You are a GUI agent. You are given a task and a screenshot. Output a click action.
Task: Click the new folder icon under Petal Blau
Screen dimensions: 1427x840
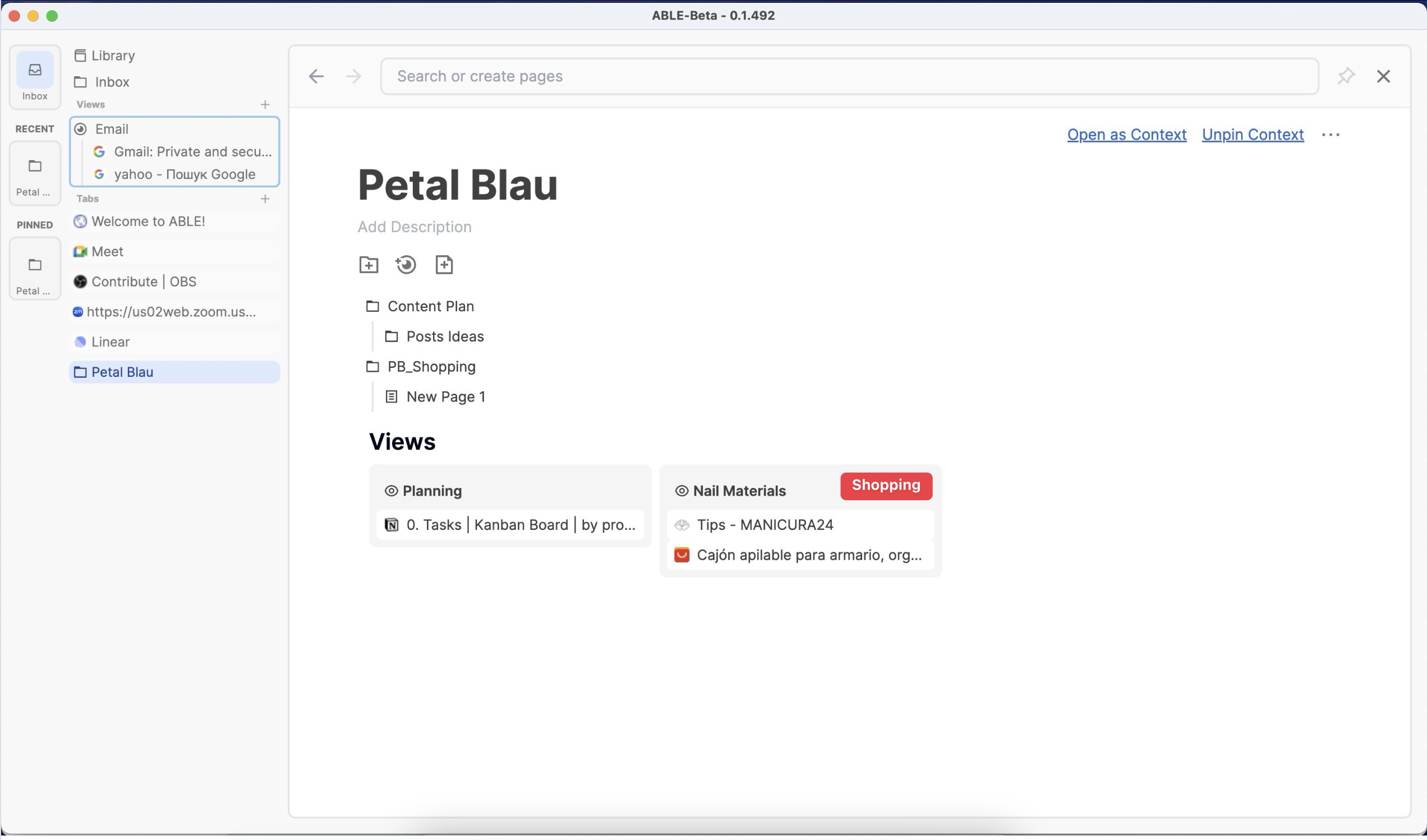(x=369, y=265)
